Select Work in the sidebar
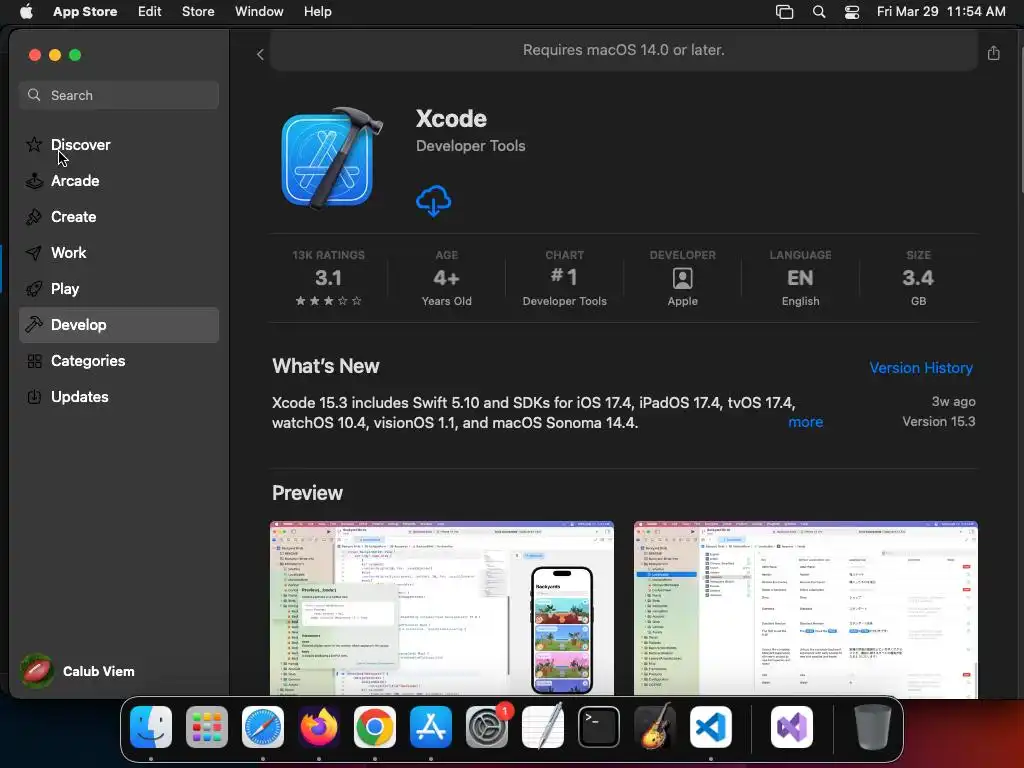Viewport: 1024px width, 768px height. pos(119,253)
